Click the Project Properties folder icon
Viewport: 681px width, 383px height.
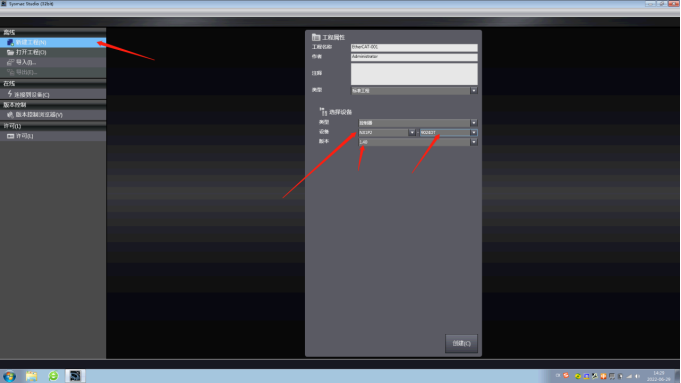click(x=316, y=37)
